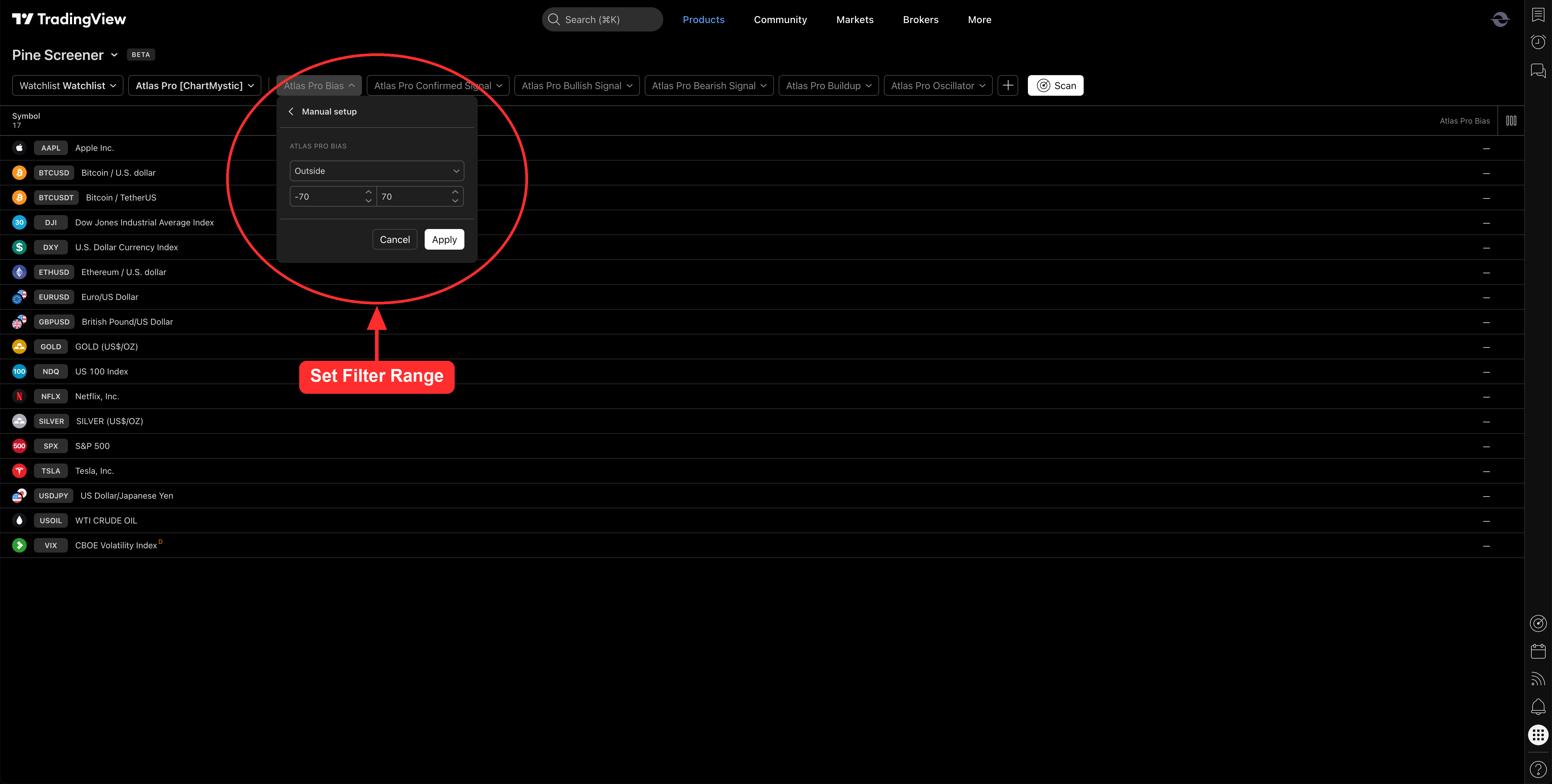Decrease the 70 upper bound value

(x=455, y=201)
